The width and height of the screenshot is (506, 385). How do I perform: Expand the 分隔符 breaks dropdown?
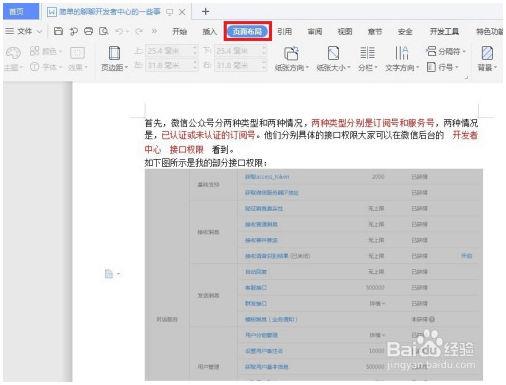pyautogui.click(x=464, y=51)
